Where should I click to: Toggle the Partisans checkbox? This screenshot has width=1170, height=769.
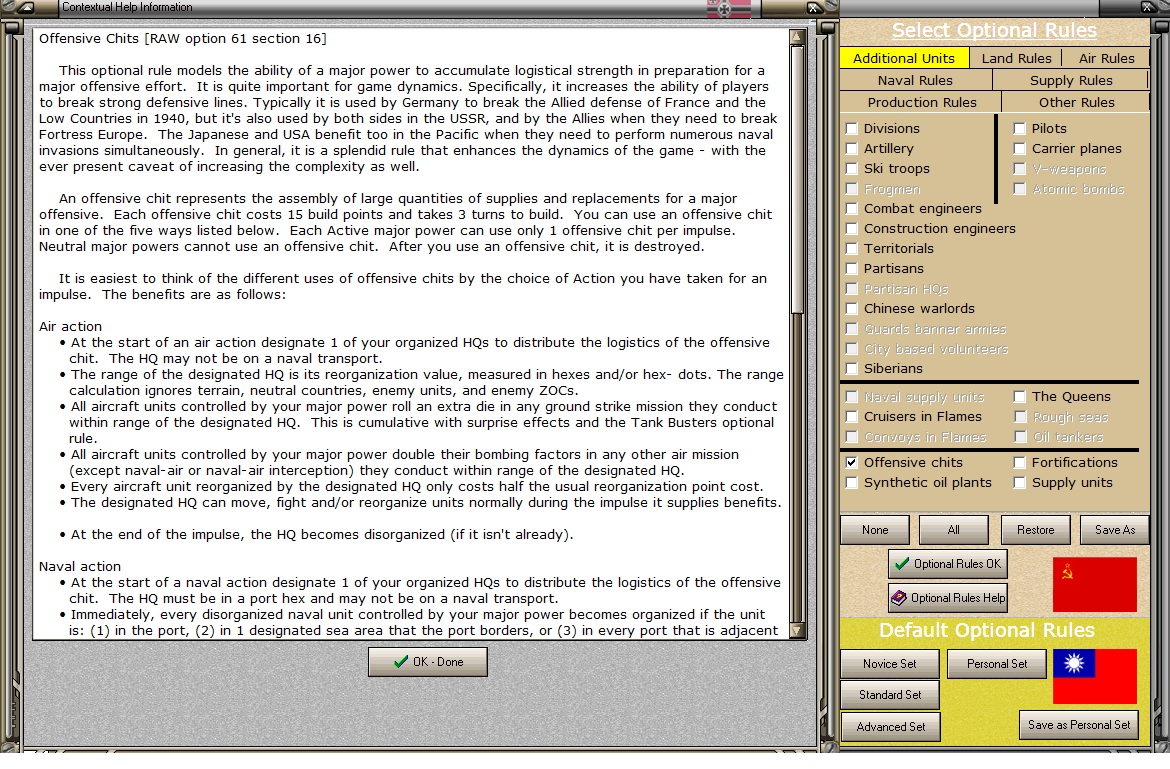(851, 269)
